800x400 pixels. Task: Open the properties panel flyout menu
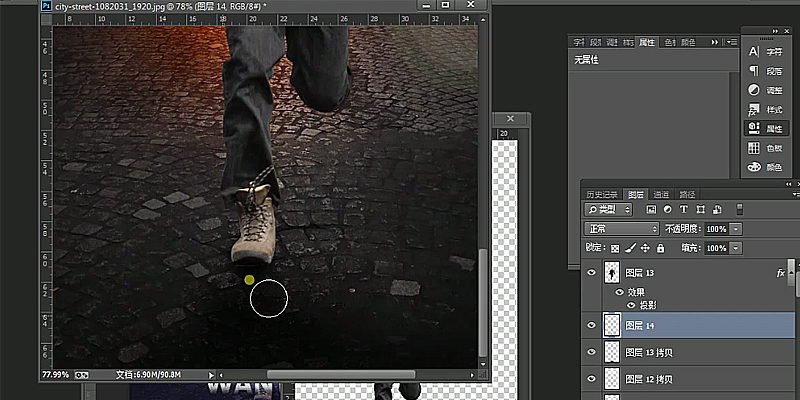pos(732,42)
